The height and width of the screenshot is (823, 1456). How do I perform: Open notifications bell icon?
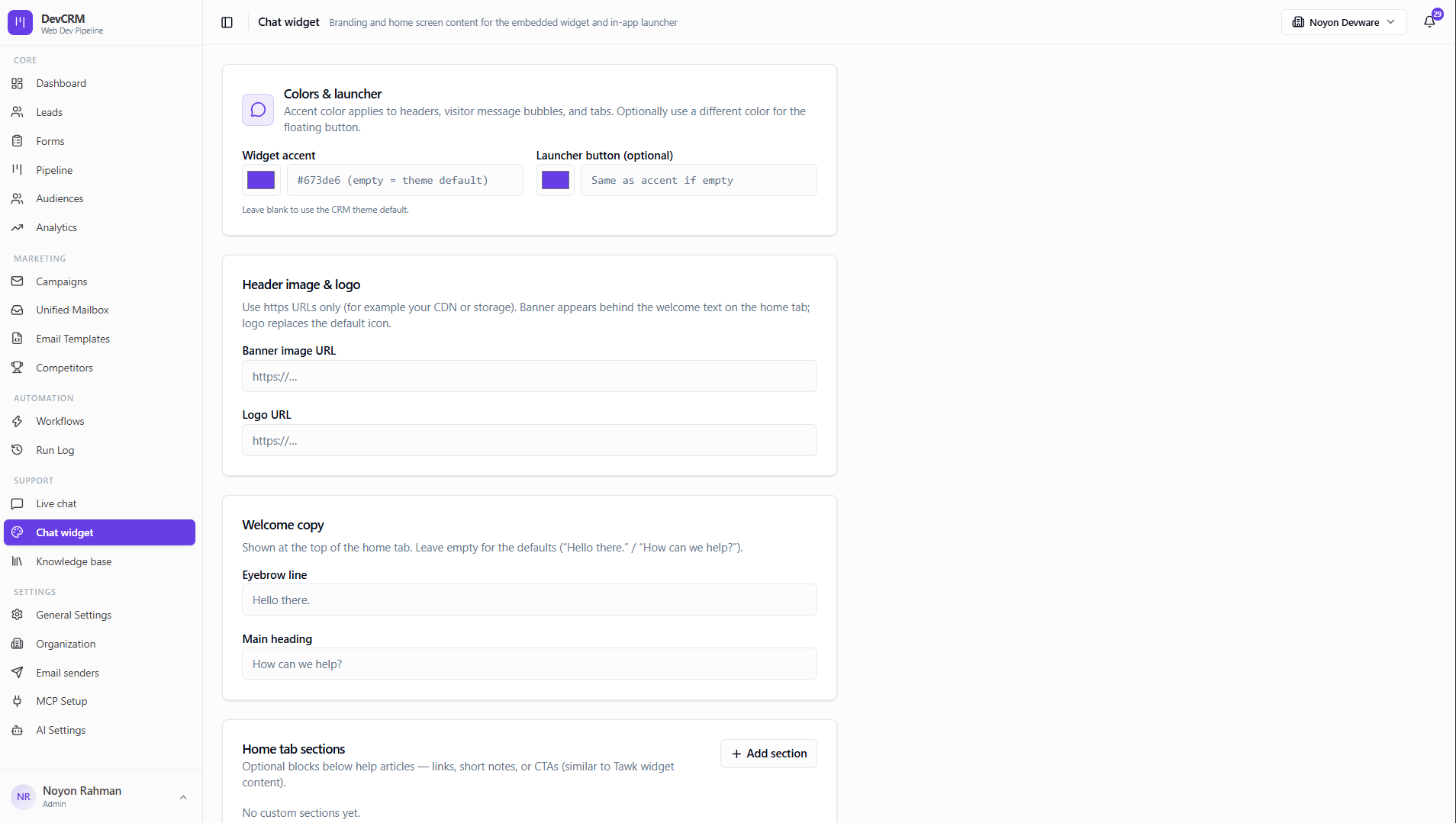point(1429,22)
